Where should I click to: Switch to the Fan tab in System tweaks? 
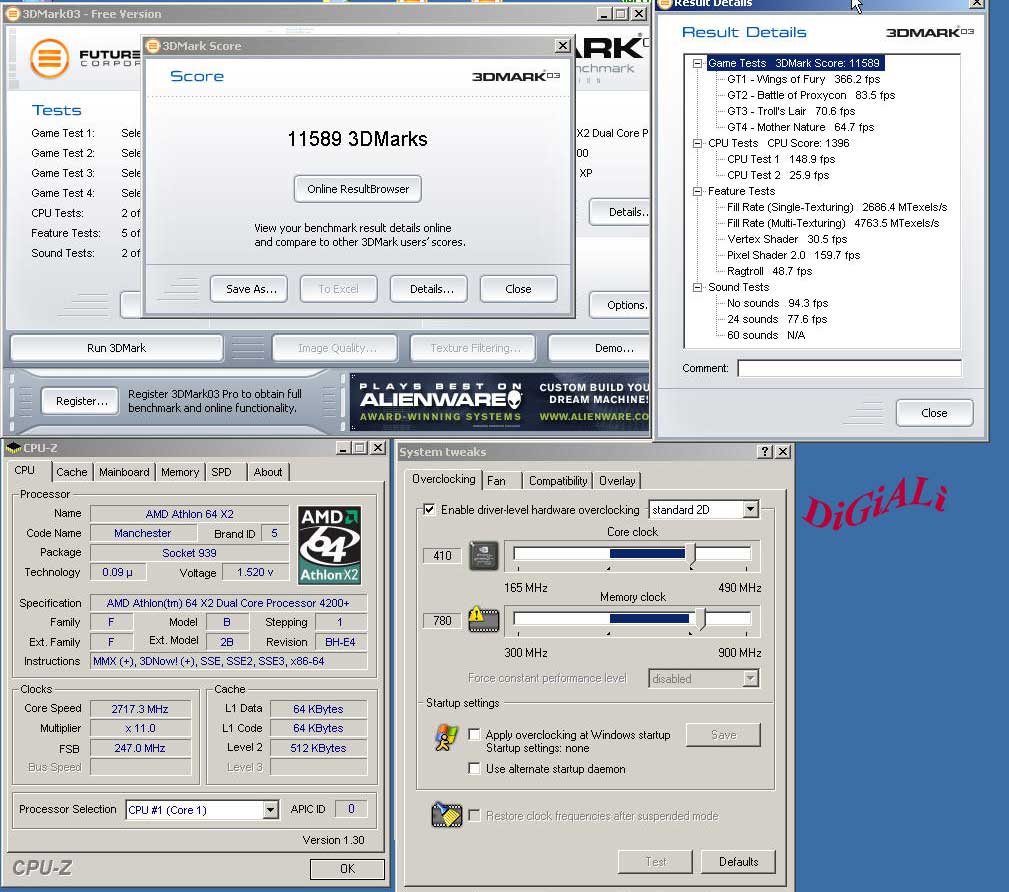(x=496, y=481)
